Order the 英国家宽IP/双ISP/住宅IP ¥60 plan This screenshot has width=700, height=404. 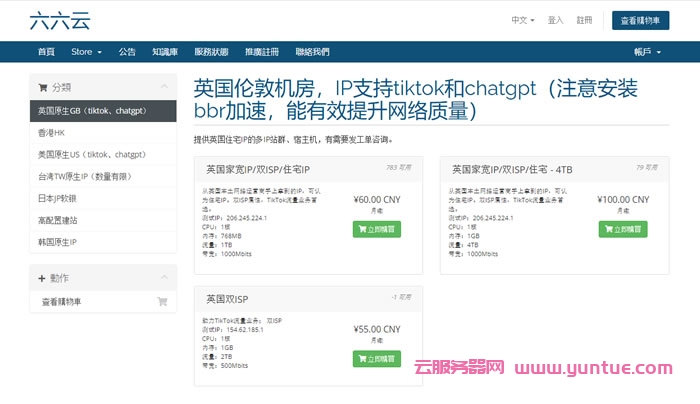click(376, 229)
